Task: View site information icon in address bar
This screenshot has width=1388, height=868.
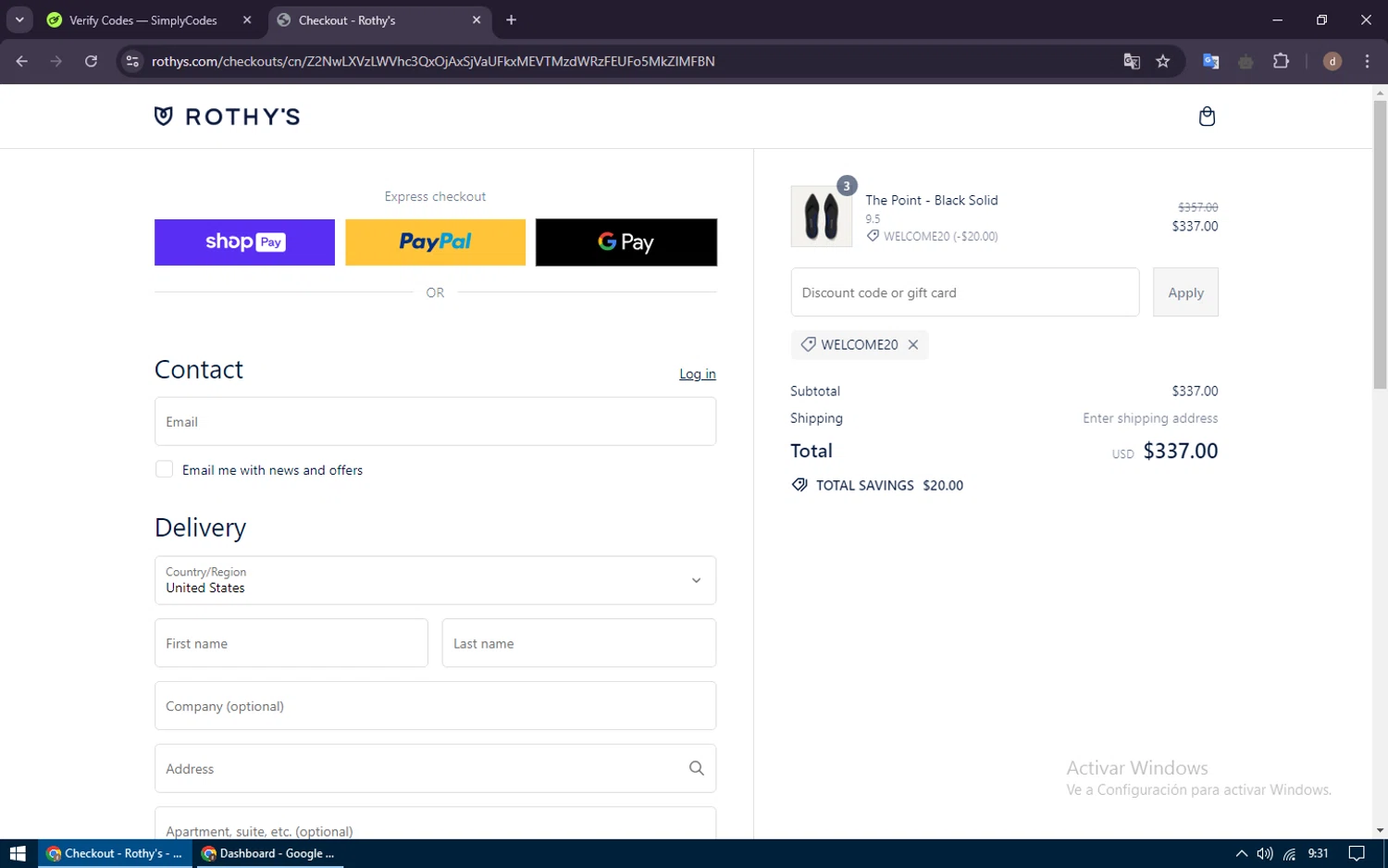Action: click(132, 61)
